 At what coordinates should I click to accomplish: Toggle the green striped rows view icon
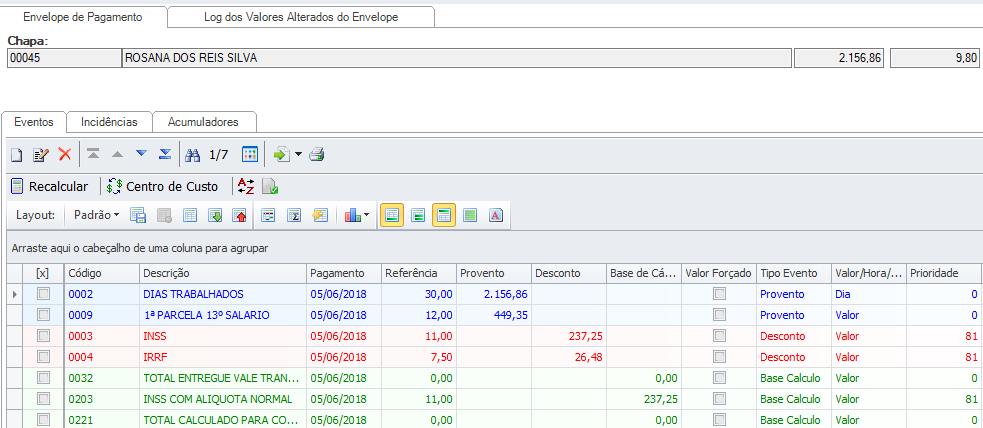(x=470, y=215)
